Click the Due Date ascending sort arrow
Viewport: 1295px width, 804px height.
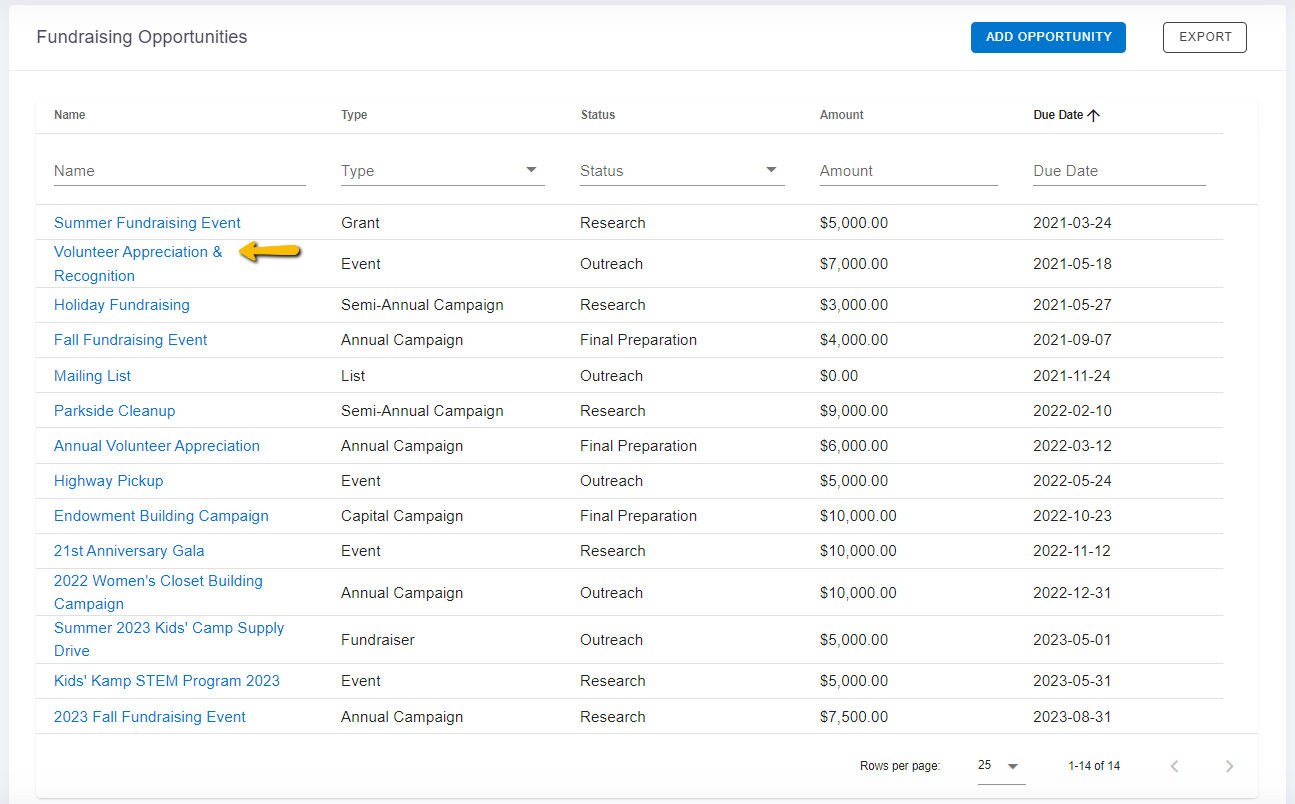(1093, 115)
